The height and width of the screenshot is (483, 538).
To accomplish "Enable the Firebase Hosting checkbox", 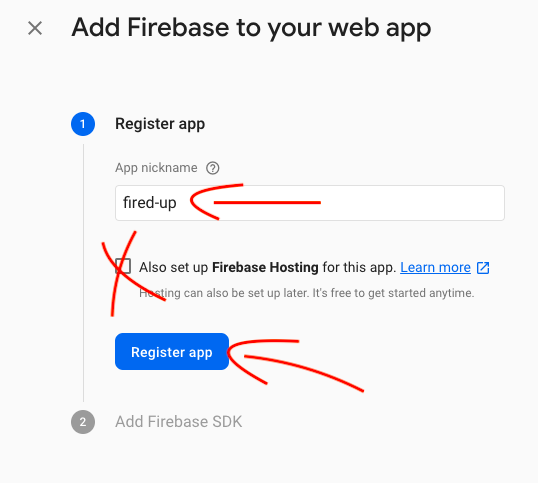I will [x=123, y=266].
